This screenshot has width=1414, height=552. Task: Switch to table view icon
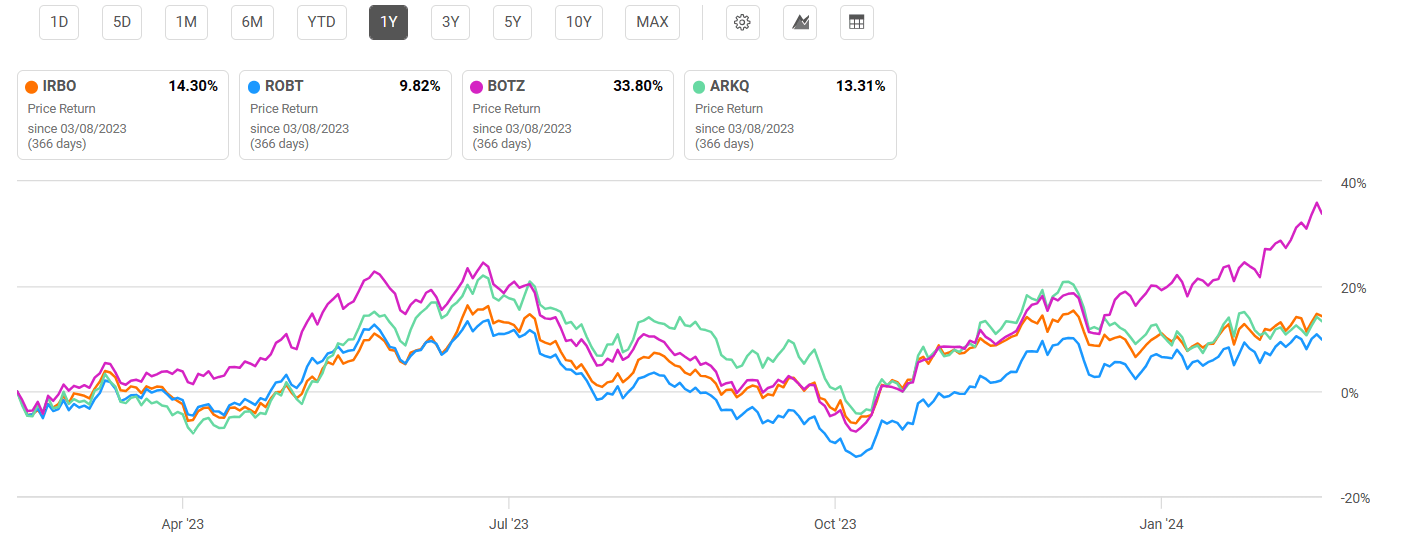(x=856, y=23)
